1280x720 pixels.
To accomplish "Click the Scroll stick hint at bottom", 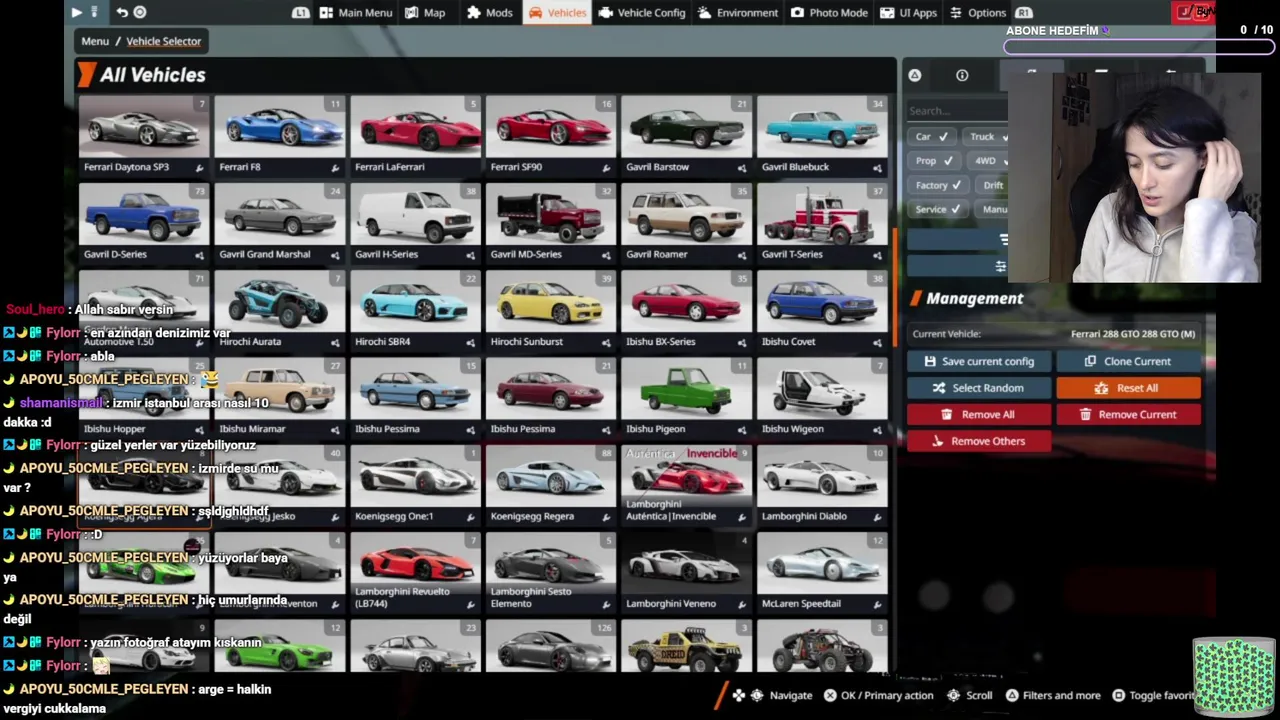I will click(x=969, y=695).
